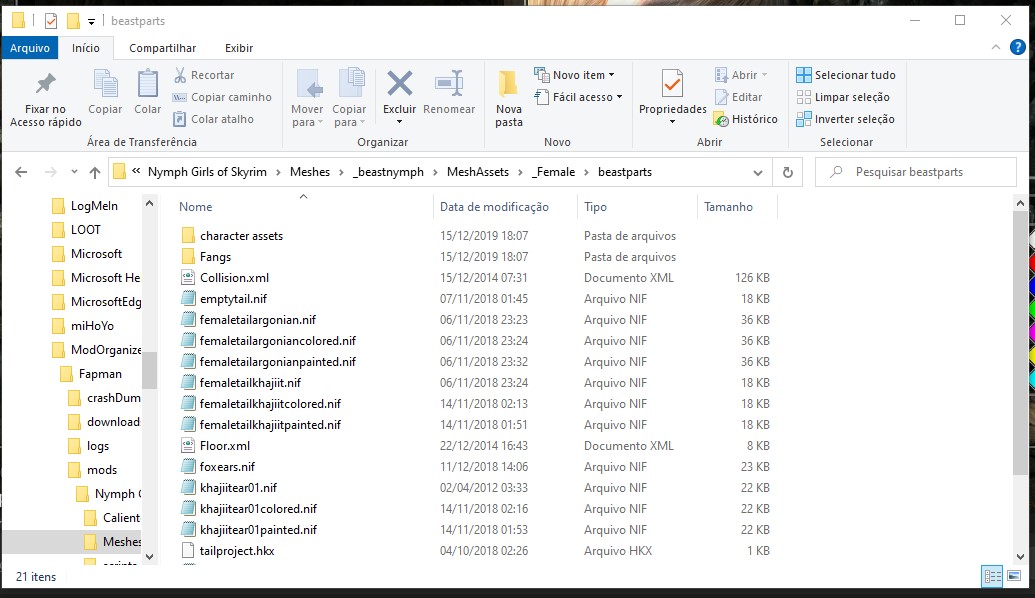
Task: Navigate to Meshes in the breadcrumb
Action: (x=310, y=172)
